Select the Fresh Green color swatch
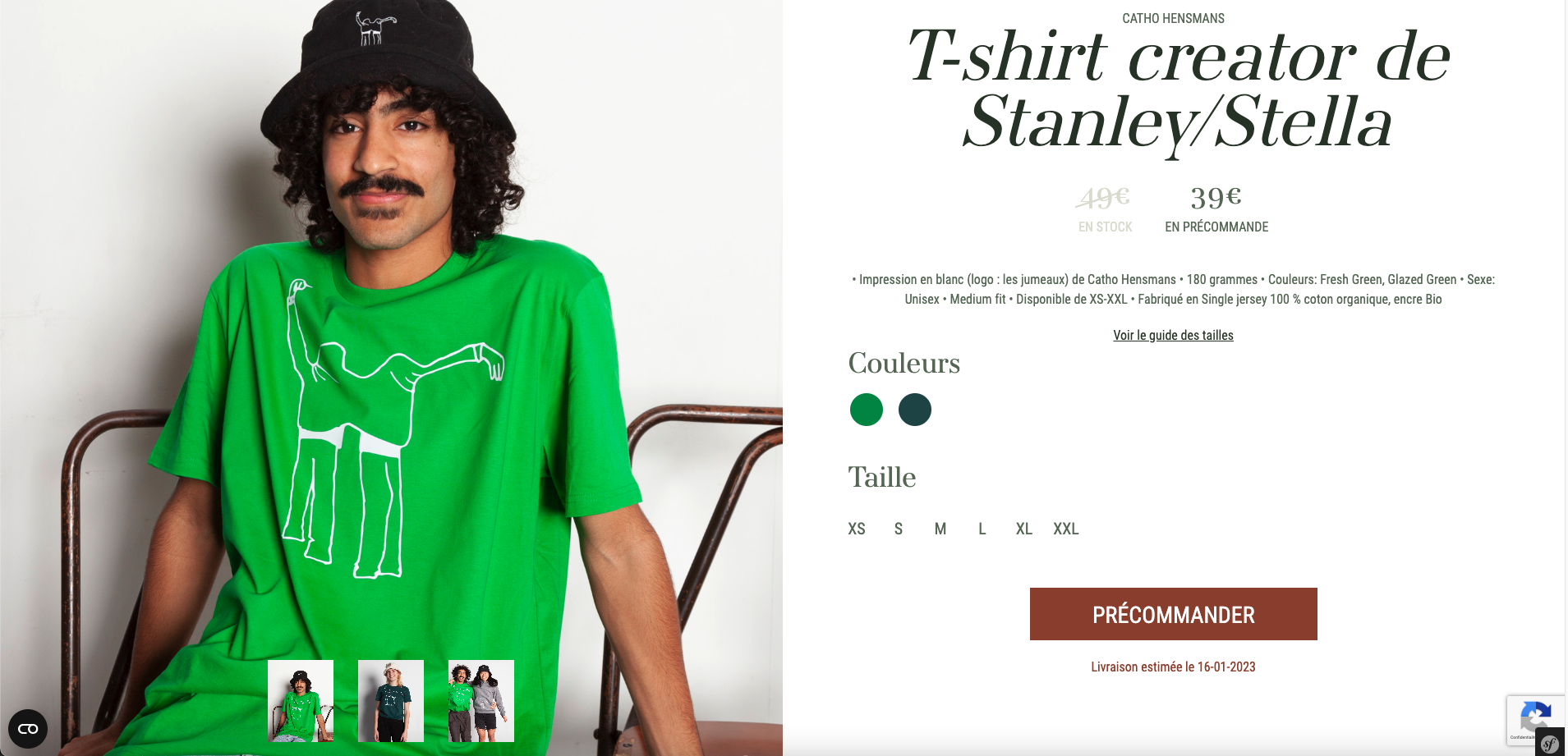This screenshot has width=1568, height=756. pyautogui.click(x=867, y=410)
